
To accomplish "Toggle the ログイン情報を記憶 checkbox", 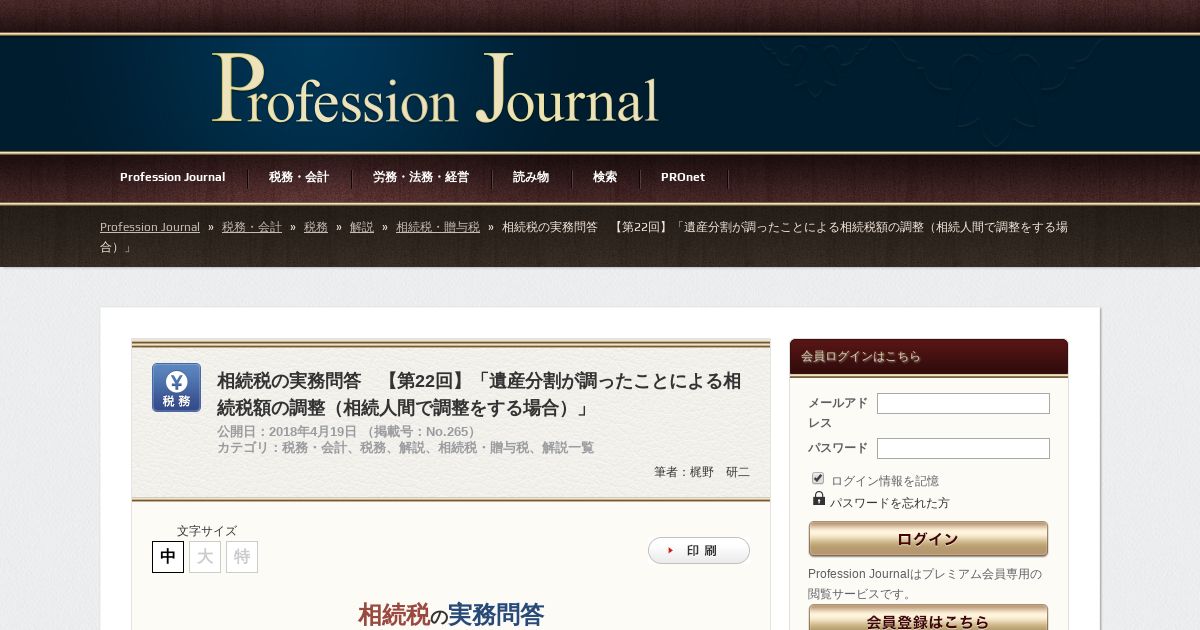I will click(x=818, y=479).
